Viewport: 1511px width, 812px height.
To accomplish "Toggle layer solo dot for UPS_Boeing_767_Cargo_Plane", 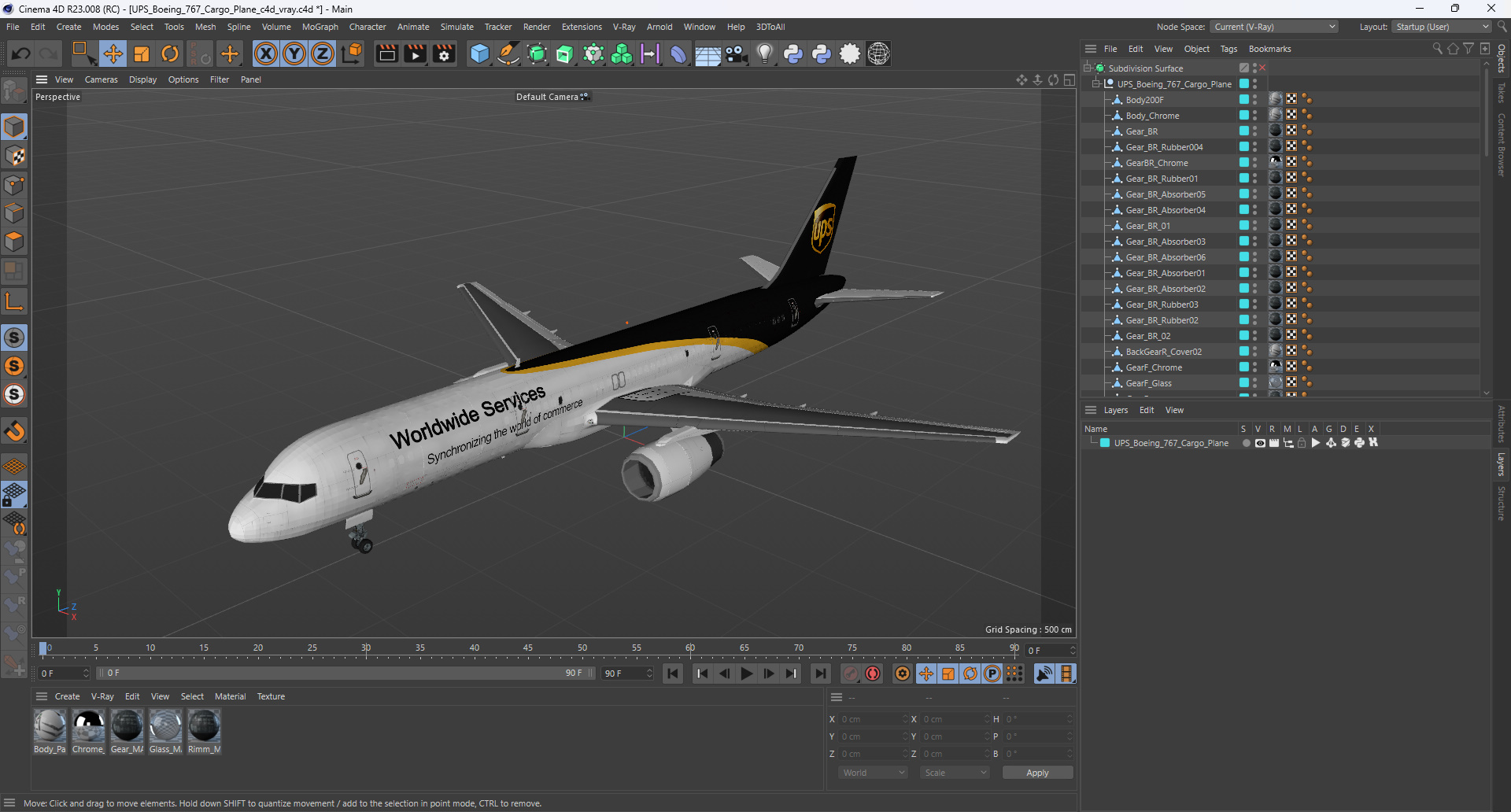I will (x=1246, y=443).
